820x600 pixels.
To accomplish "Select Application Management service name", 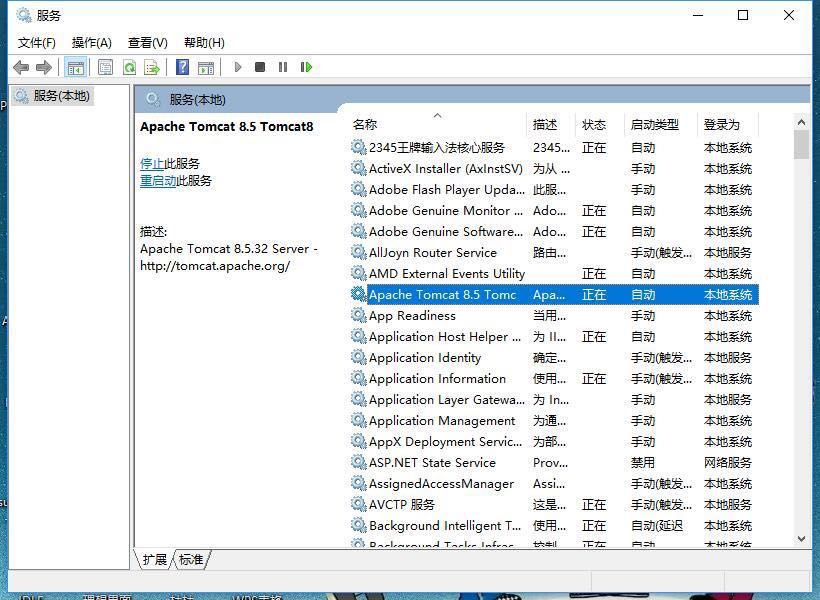I will pyautogui.click(x=442, y=421).
